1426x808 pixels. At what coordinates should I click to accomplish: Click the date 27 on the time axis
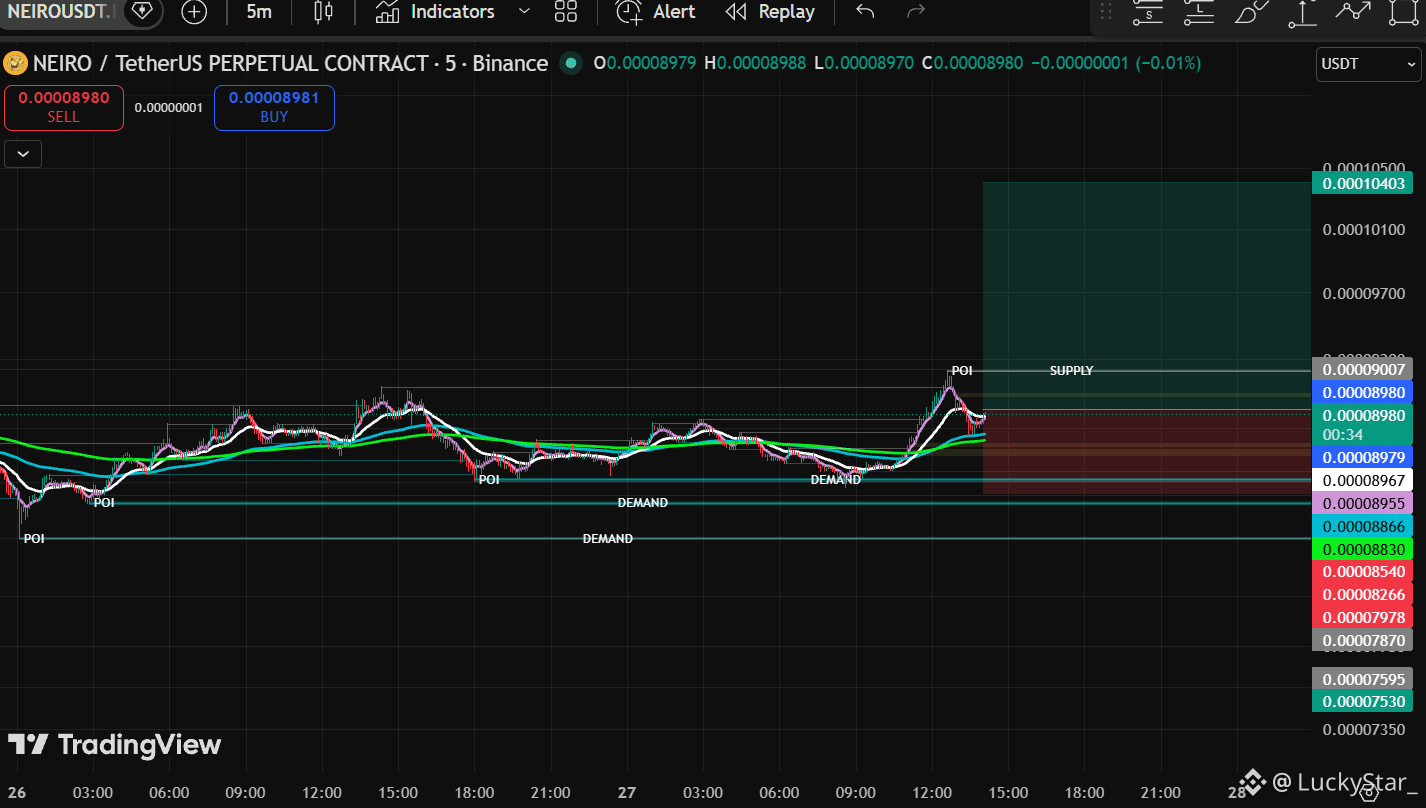(626, 793)
